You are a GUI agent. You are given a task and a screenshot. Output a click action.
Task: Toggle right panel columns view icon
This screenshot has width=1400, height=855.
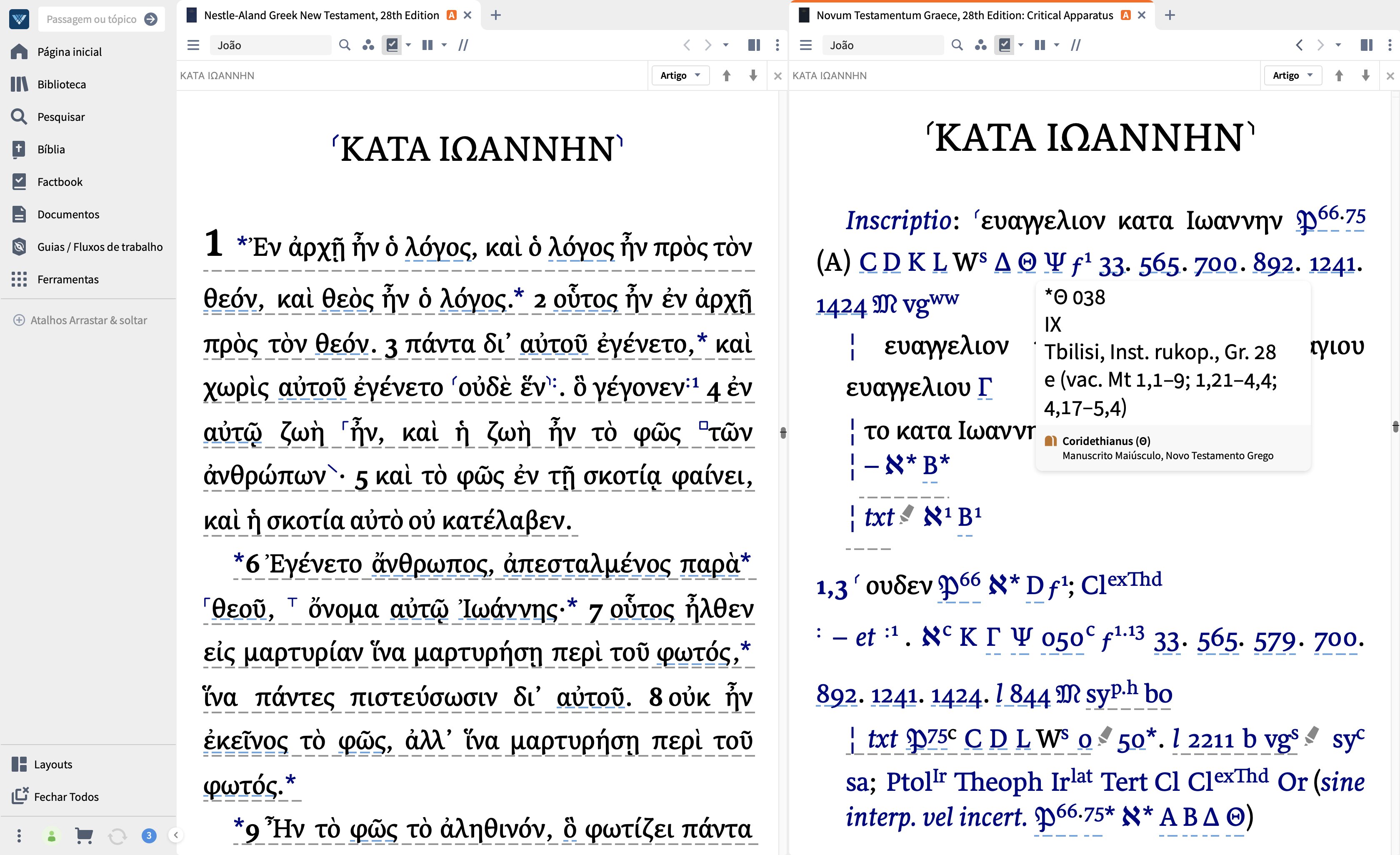coord(1040,45)
